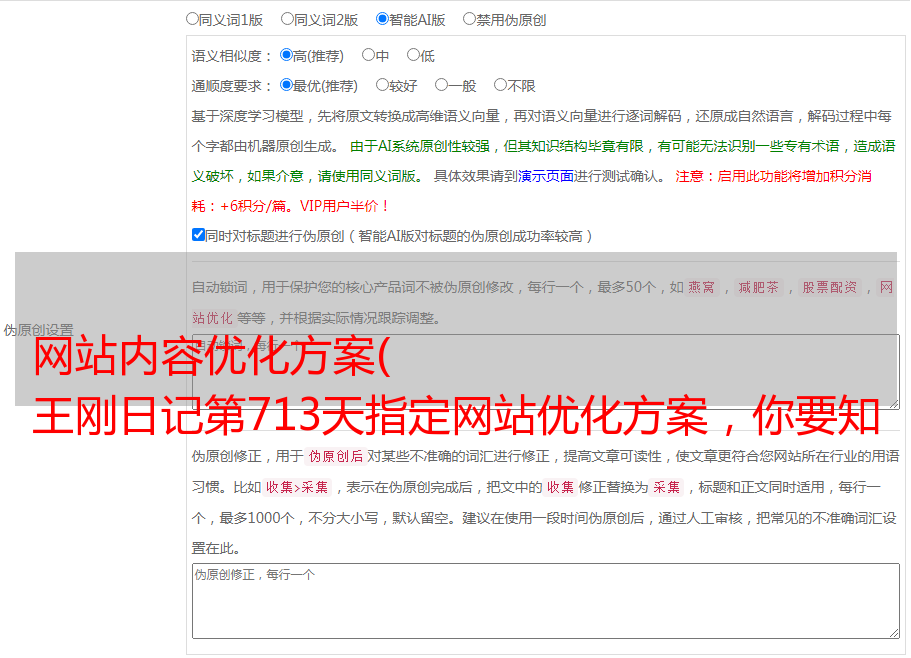Select 禁用伪原创 radio option
This screenshot has height=658, width=911.
coord(469,19)
